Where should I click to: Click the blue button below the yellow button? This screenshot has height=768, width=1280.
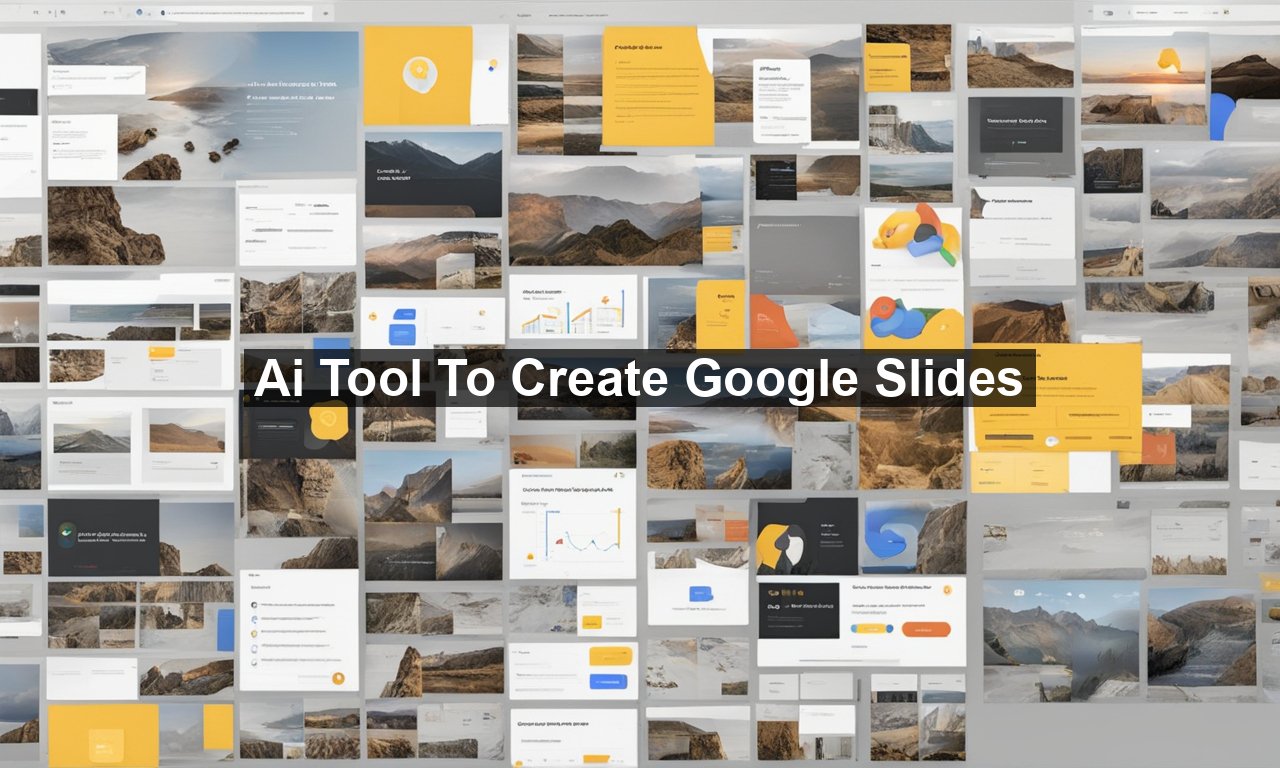(609, 681)
